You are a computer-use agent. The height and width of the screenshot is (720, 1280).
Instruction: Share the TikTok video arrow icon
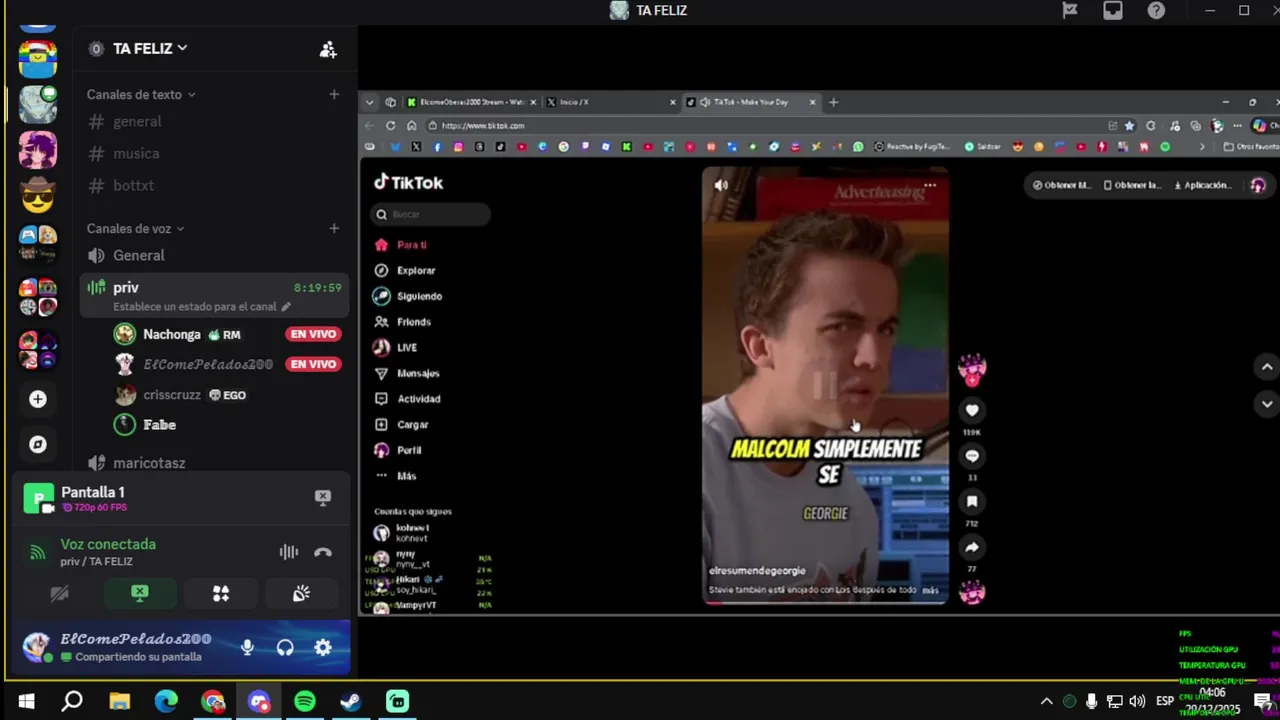pyautogui.click(x=972, y=547)
